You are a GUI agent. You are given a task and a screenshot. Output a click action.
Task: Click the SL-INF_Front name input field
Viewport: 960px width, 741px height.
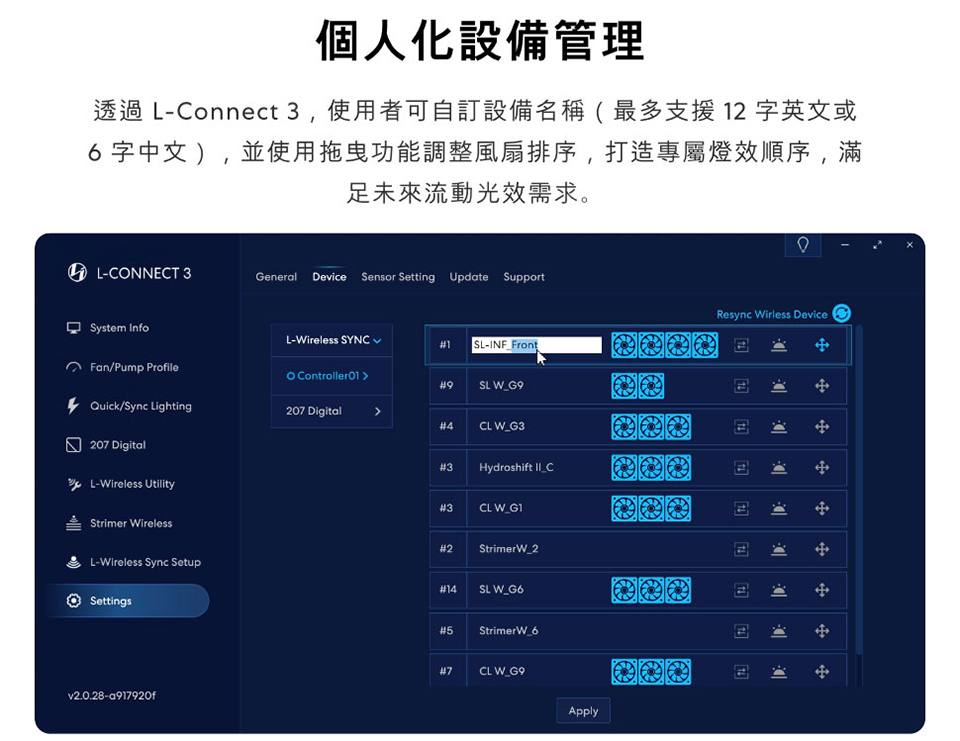click(536, 345)
